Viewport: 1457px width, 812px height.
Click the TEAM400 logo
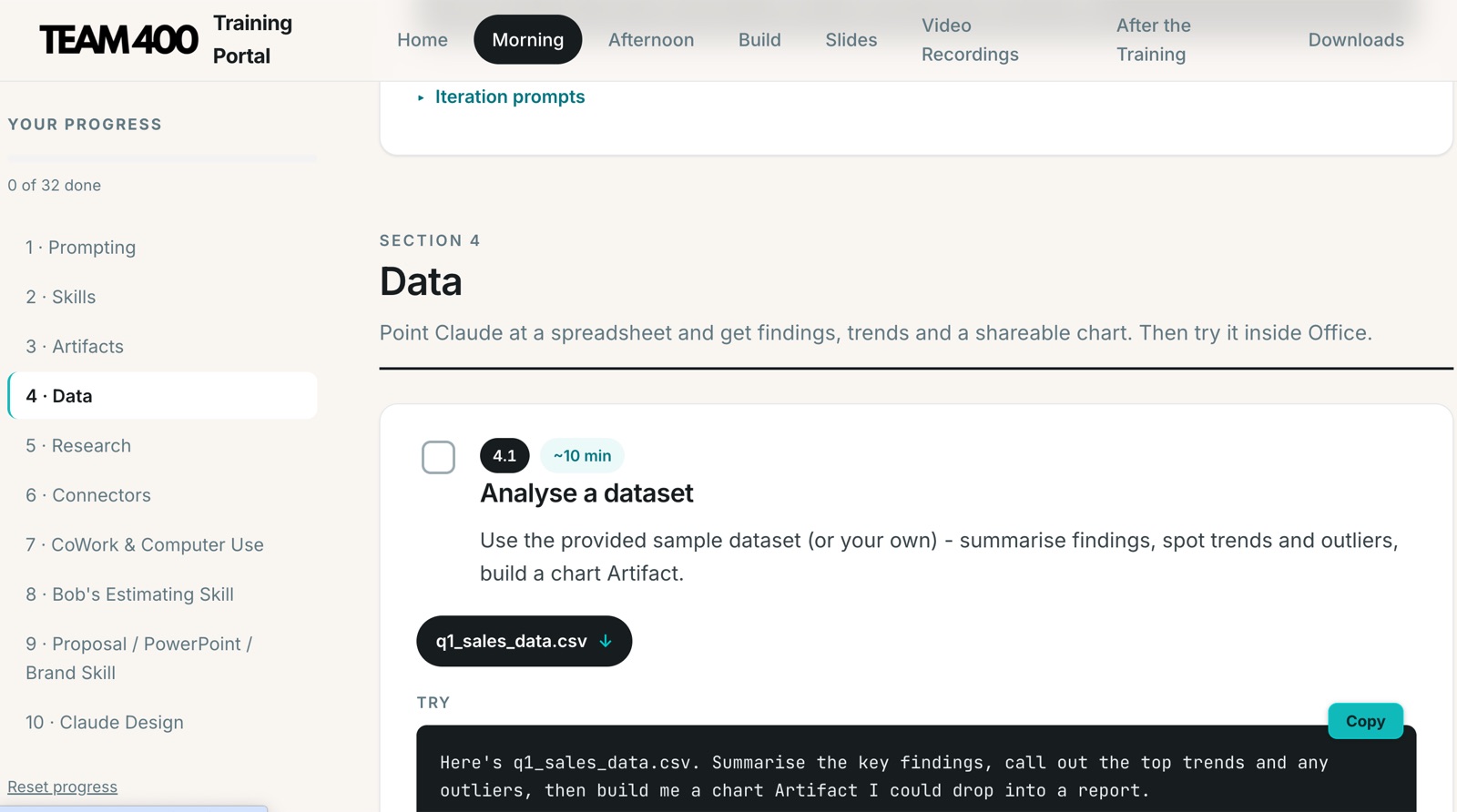pos(118,39)
